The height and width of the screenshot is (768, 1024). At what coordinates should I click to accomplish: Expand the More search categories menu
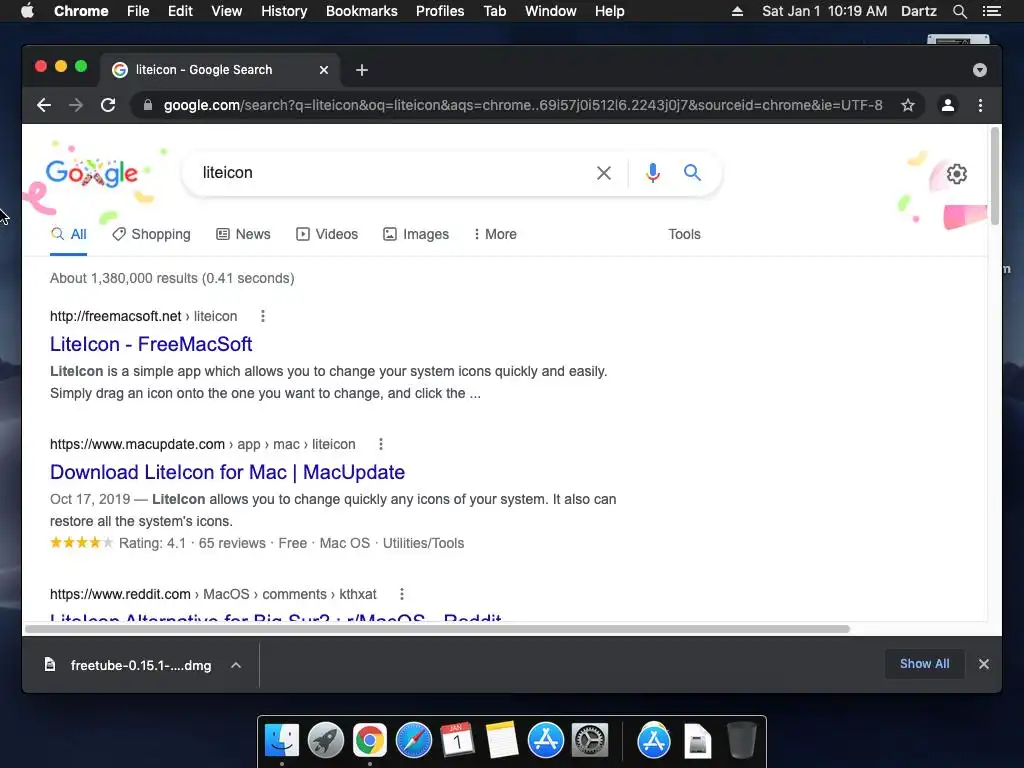click(495, 234)
